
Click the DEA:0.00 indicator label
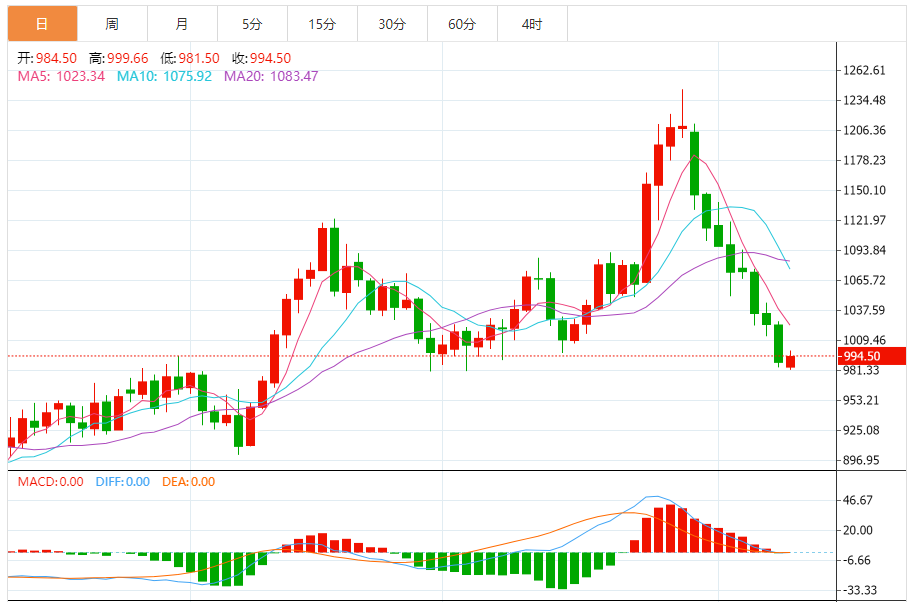pyautogui.click(x=188, y=482)
